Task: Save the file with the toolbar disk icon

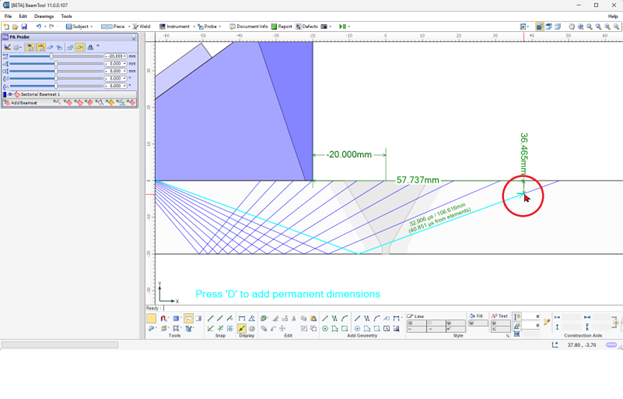Action: pyautogui.click(x=24, y=27)
